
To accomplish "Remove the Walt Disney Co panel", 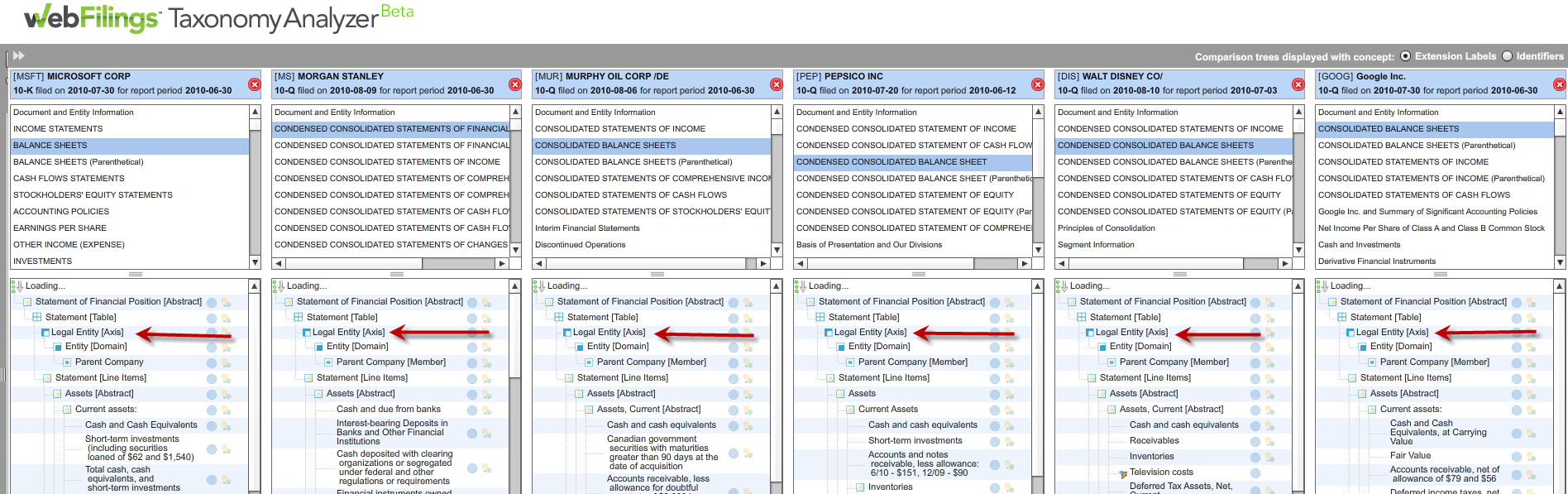I will (1298, 84).
